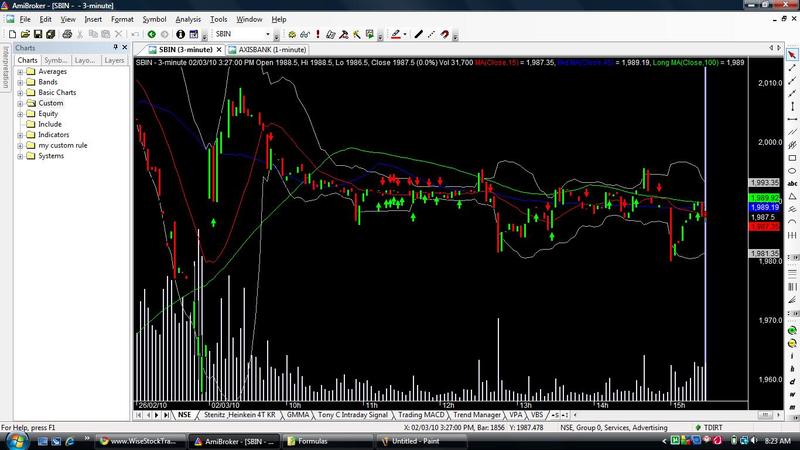Screen dimensions: 800x450
Task: Select the Trend Manager sheet tab
Action: point(477,415)
